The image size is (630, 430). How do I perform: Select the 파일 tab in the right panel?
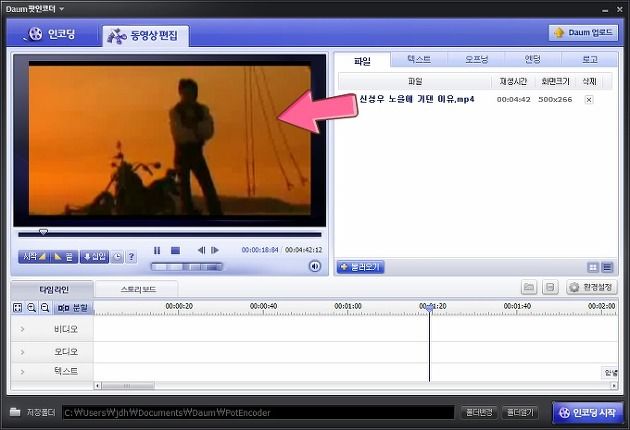coord(362,61)
